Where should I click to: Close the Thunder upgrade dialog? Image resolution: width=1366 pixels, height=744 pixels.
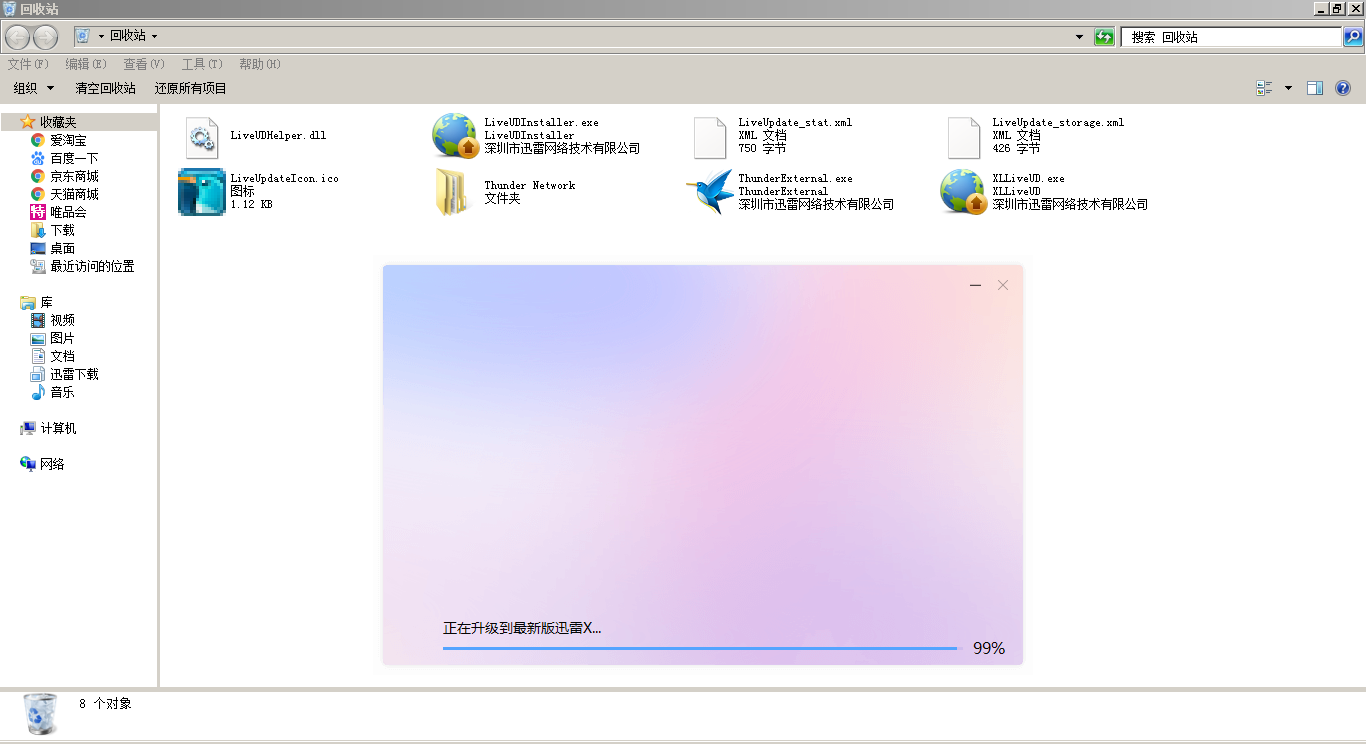(1003, 286)
